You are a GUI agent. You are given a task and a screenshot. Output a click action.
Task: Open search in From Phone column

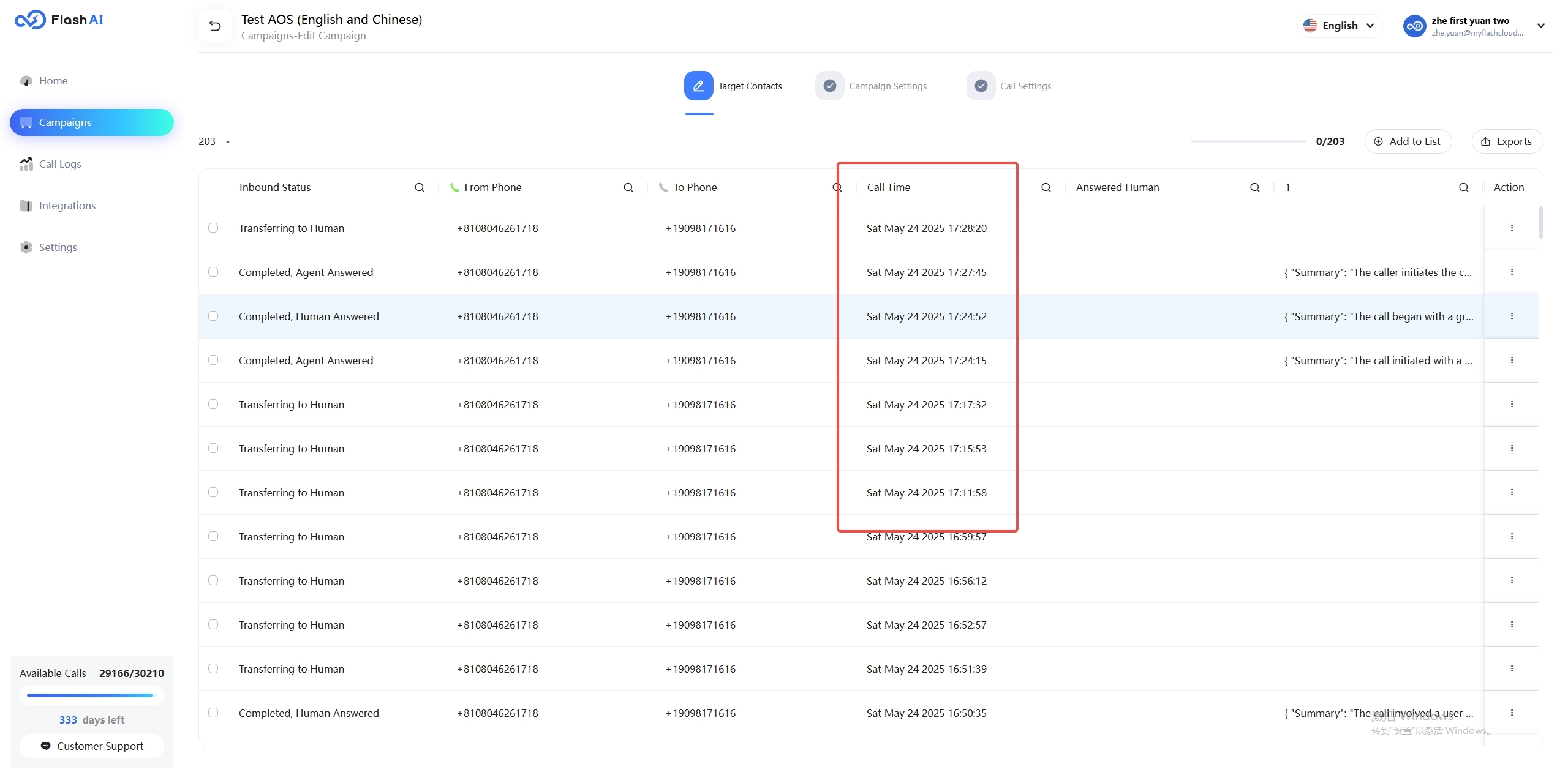[x=628, y=187]
